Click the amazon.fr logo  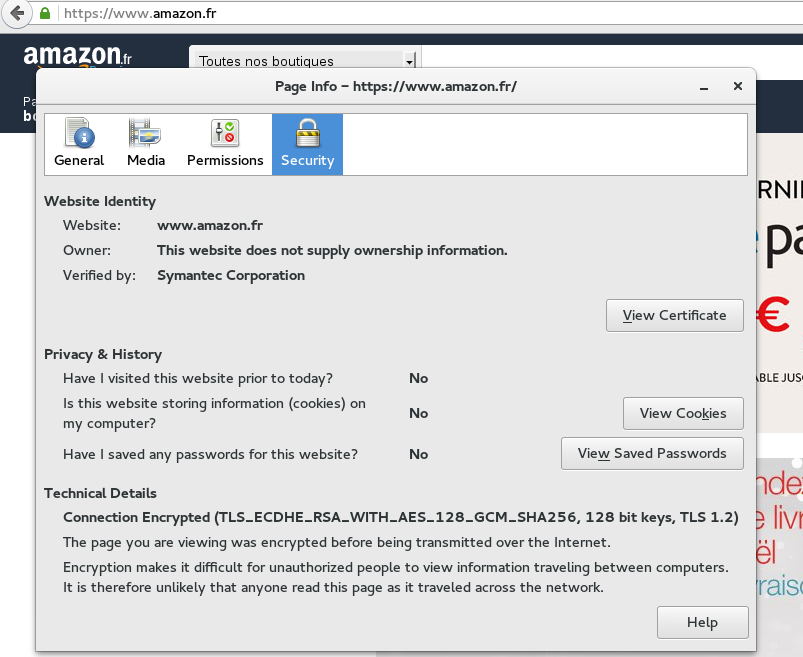(80, 58)
